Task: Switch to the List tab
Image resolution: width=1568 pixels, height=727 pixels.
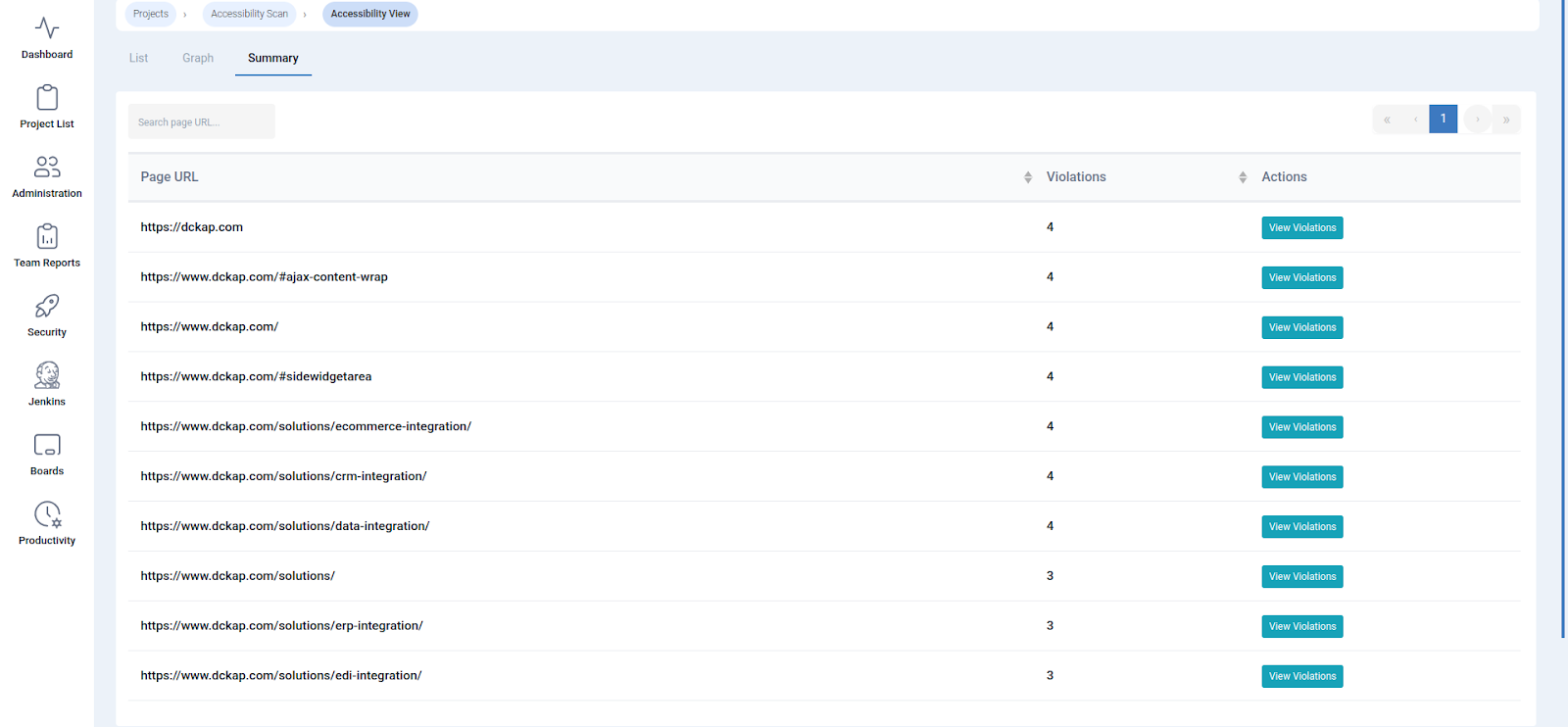Action: point(138,59)
